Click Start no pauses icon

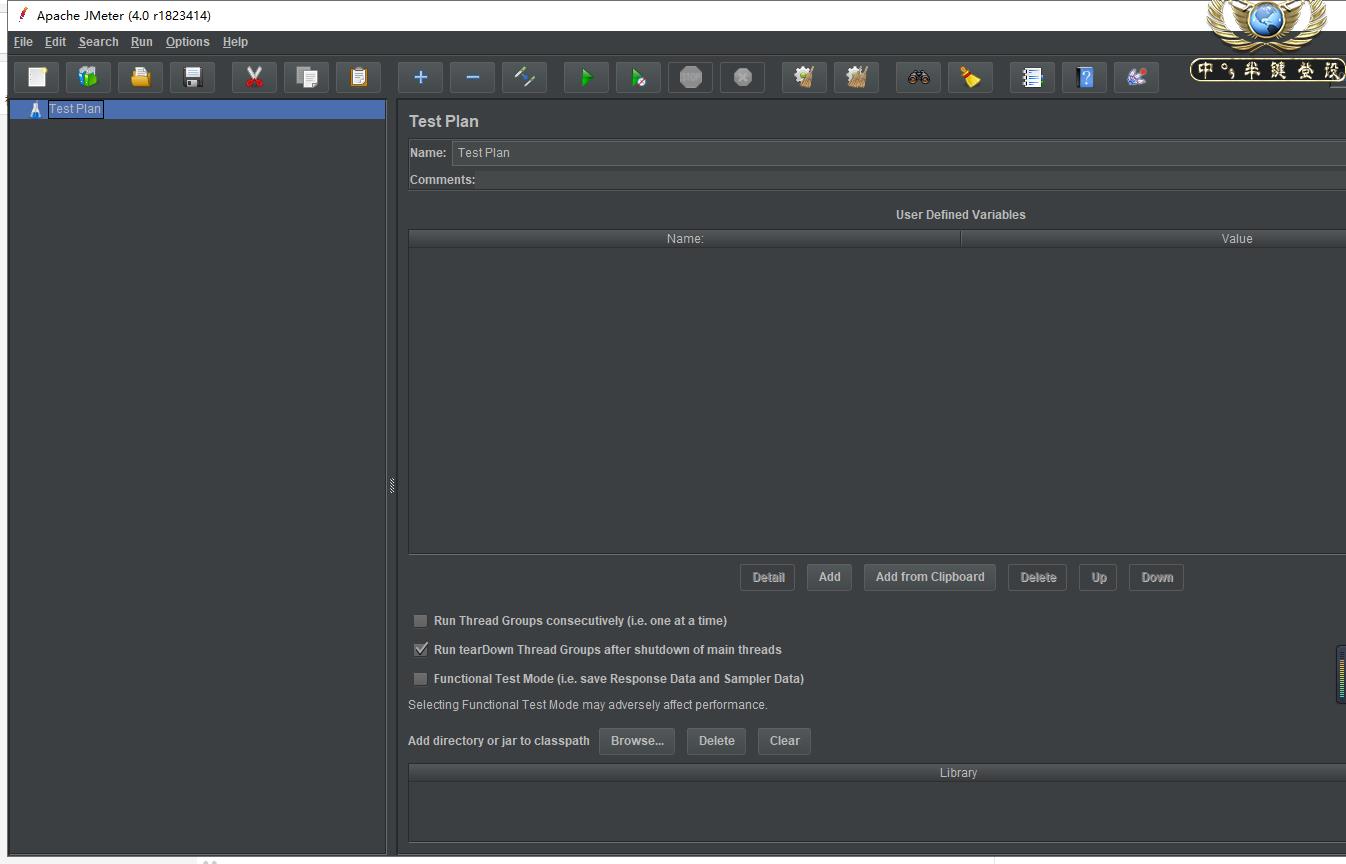(639, 77)
